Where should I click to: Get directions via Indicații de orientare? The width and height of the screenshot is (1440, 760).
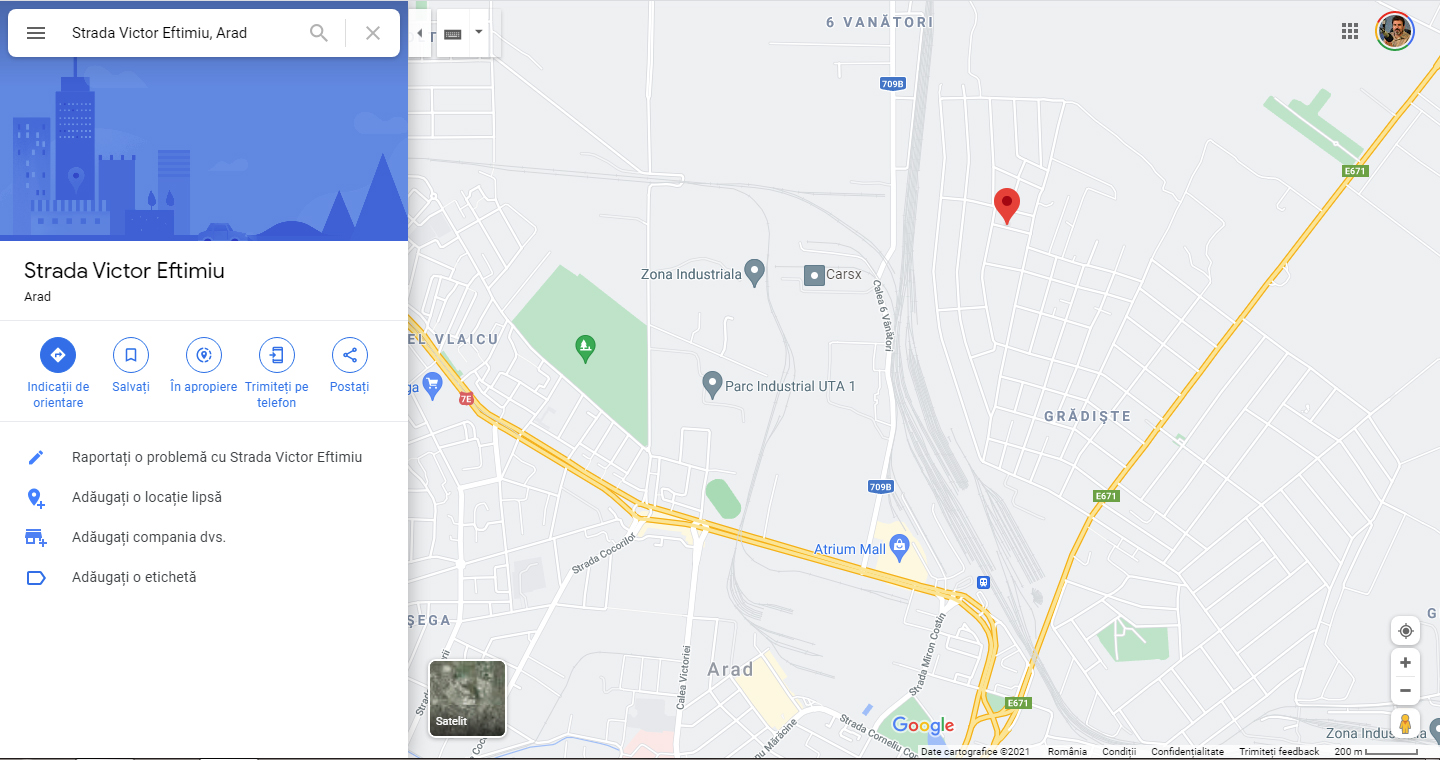pos(58,355)
